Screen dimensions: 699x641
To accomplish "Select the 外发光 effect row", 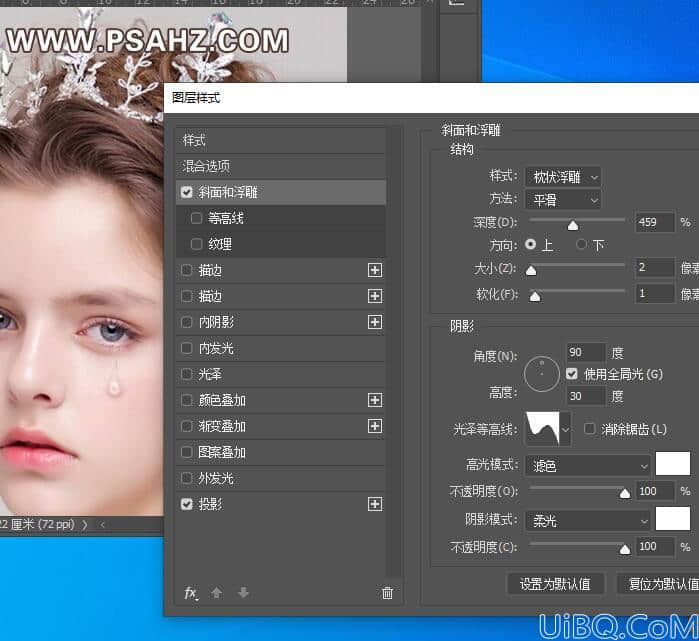I will click(x=280, y=478).
